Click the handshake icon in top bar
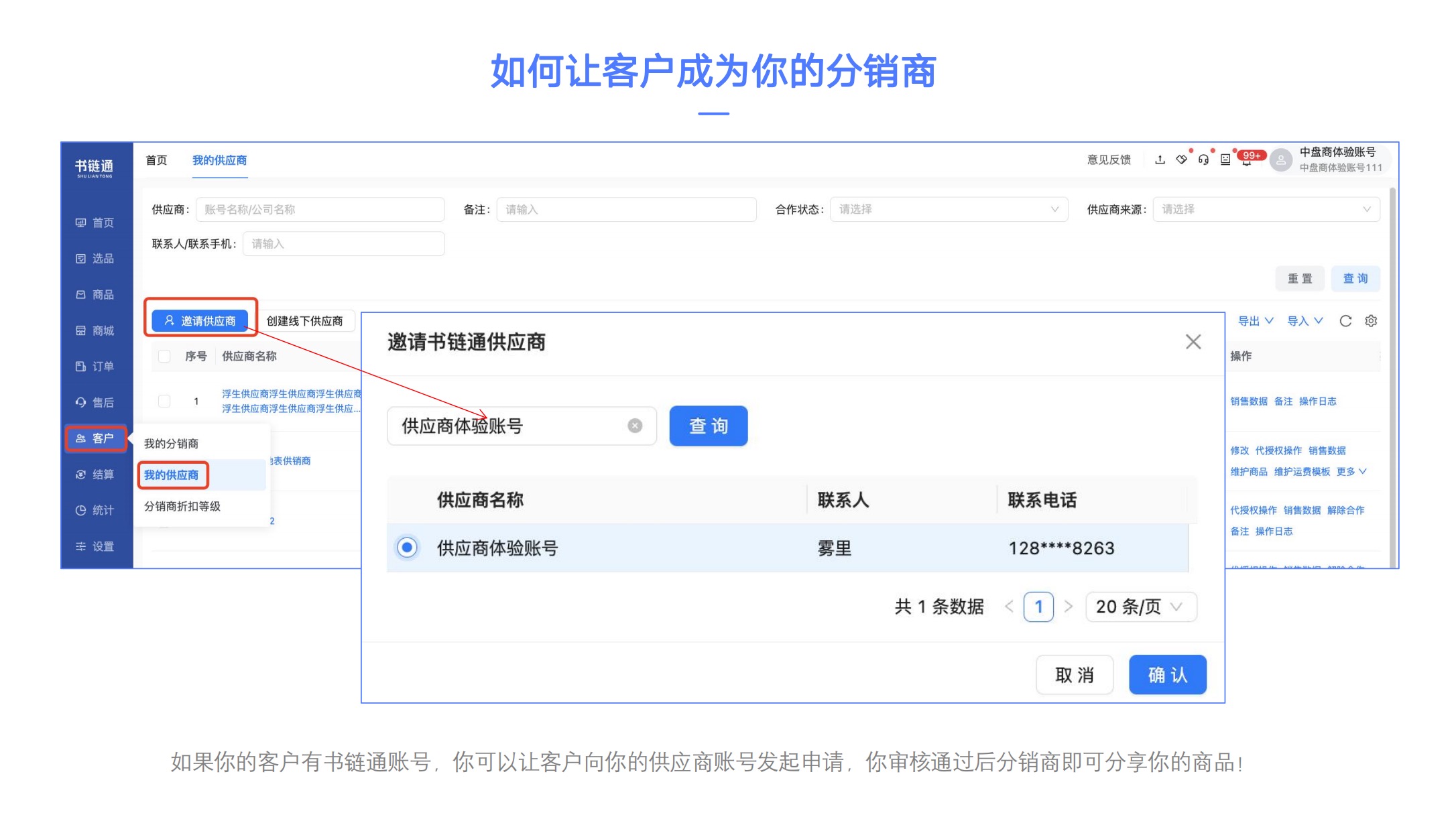 pyautogui.click(x=1182, y=160)
